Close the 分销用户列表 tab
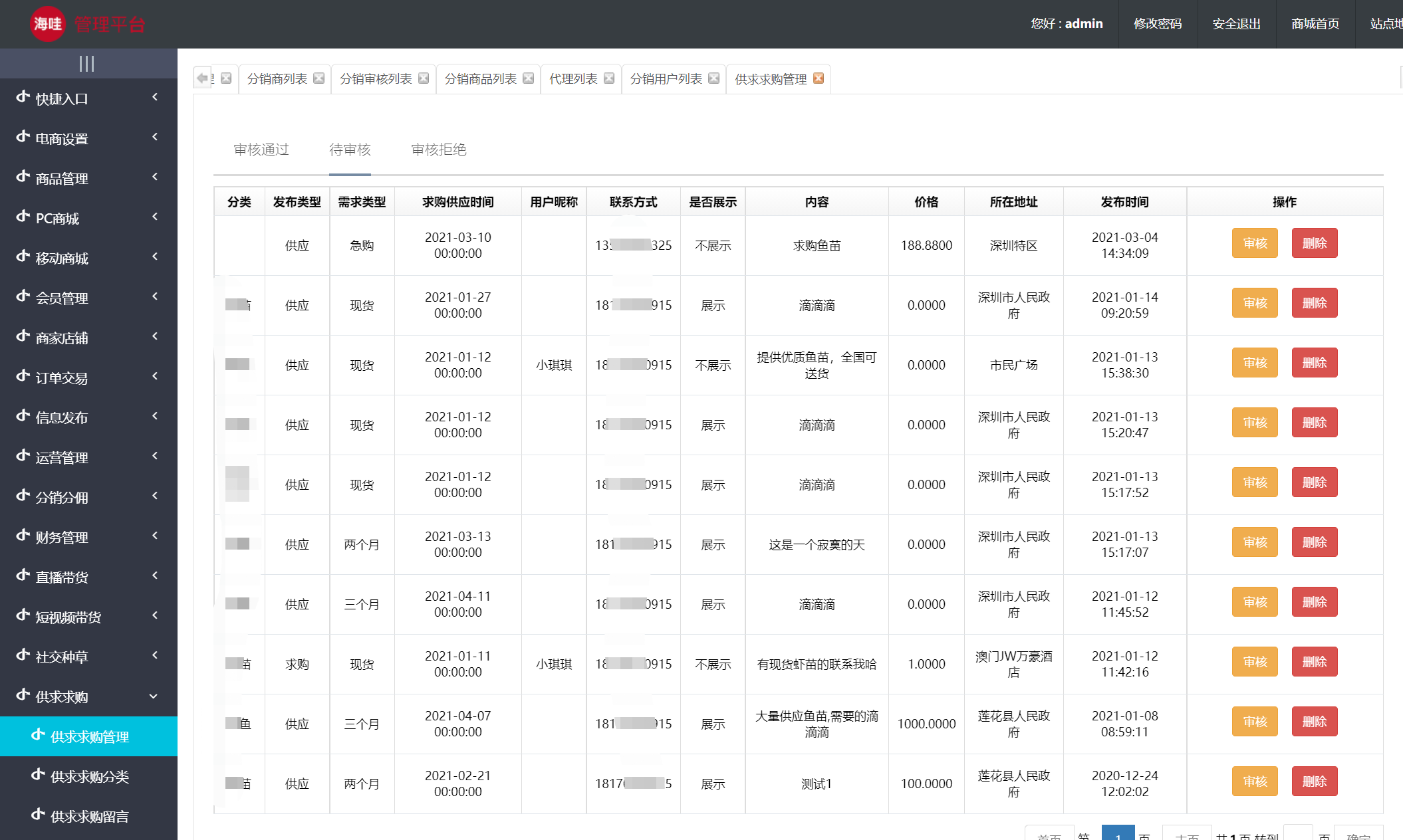This screenshot has height=840, width=1403. [714, 78]
